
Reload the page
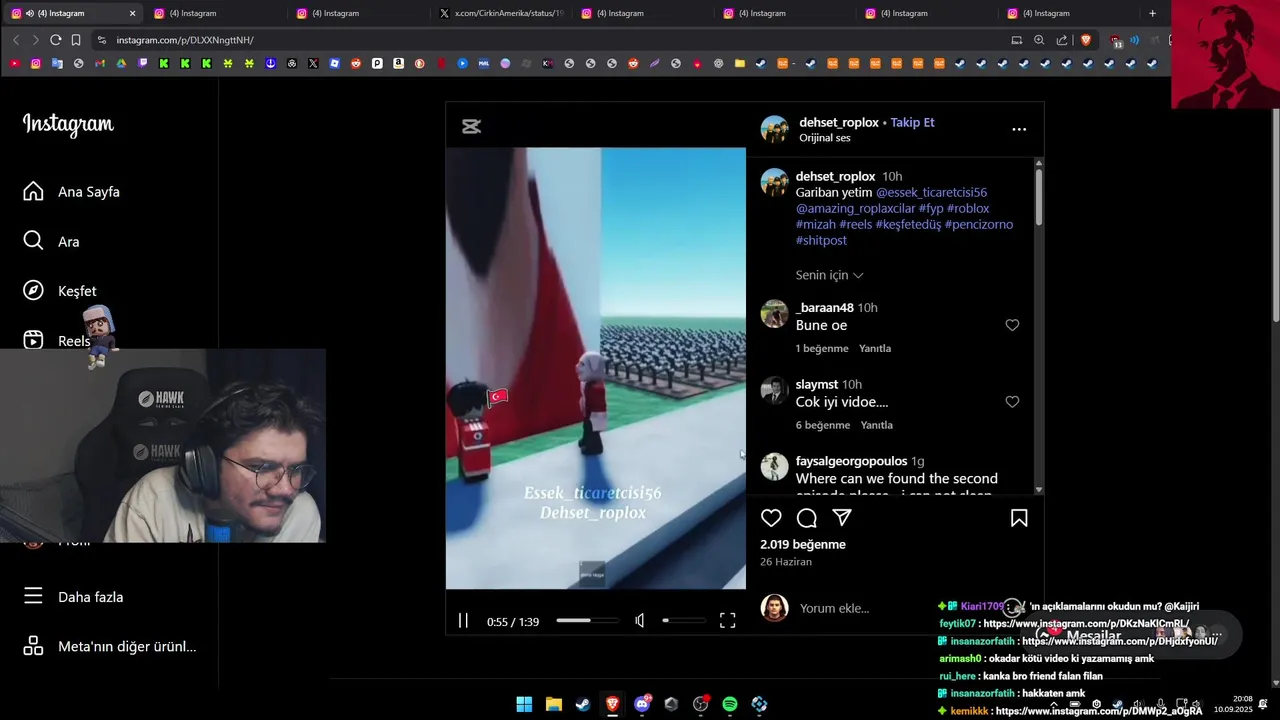55,40
